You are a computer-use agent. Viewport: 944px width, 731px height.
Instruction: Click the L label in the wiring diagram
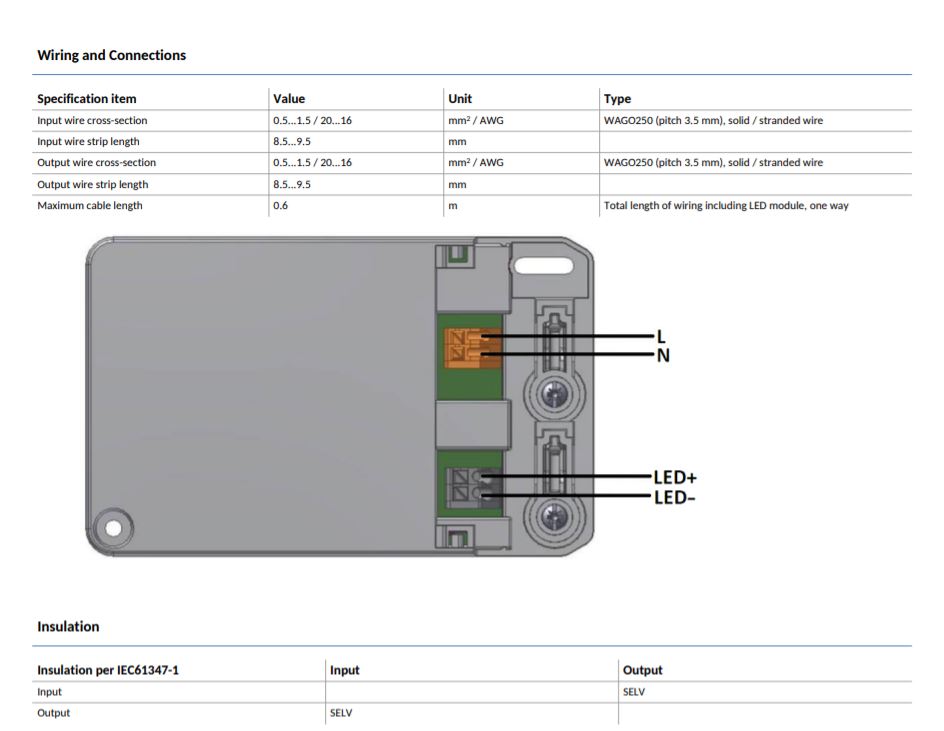click(x=660, y=336)
